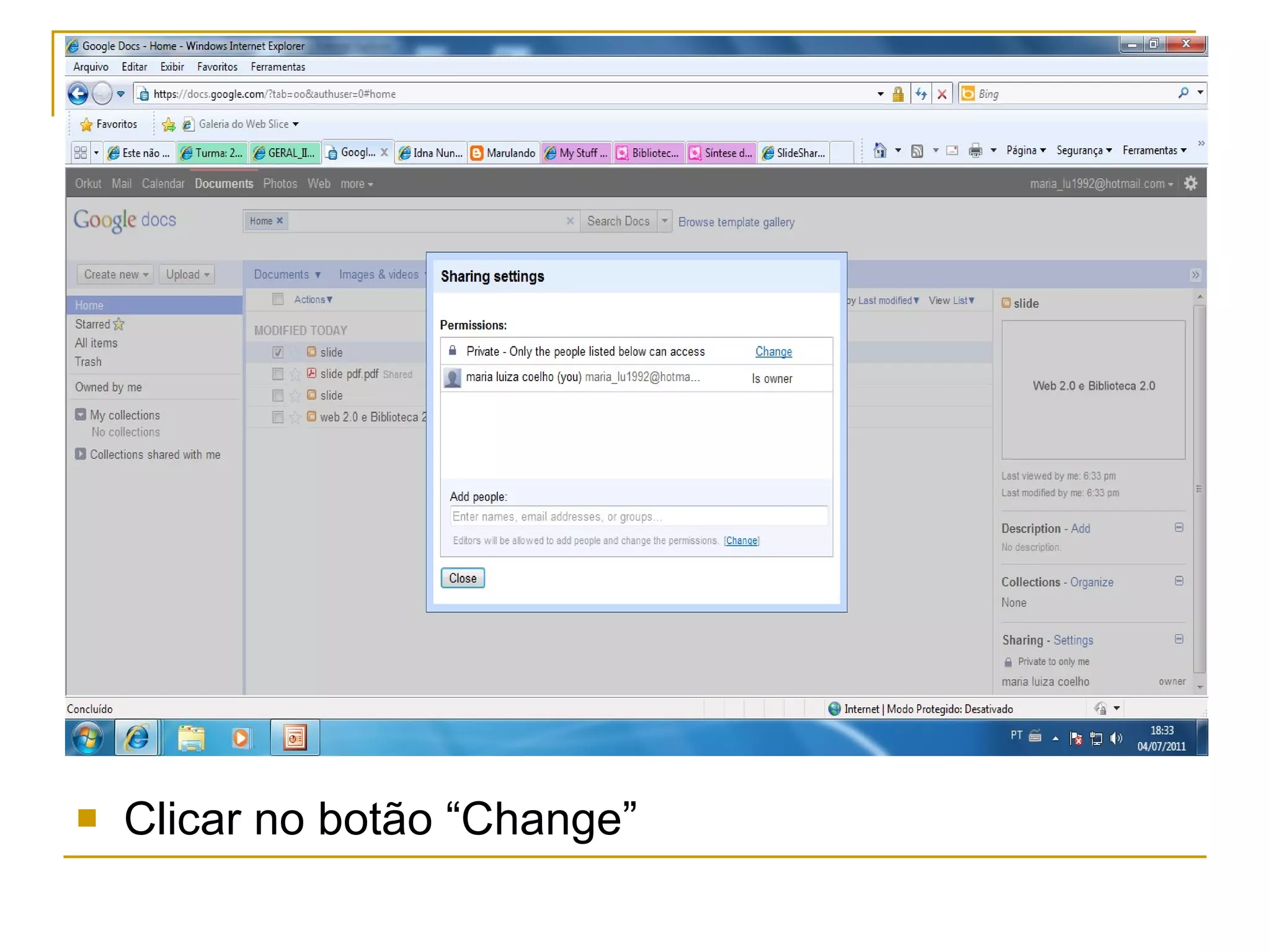Switch to the SlideShar... browser tab
1270x952 pixels.
click(795, 153)
